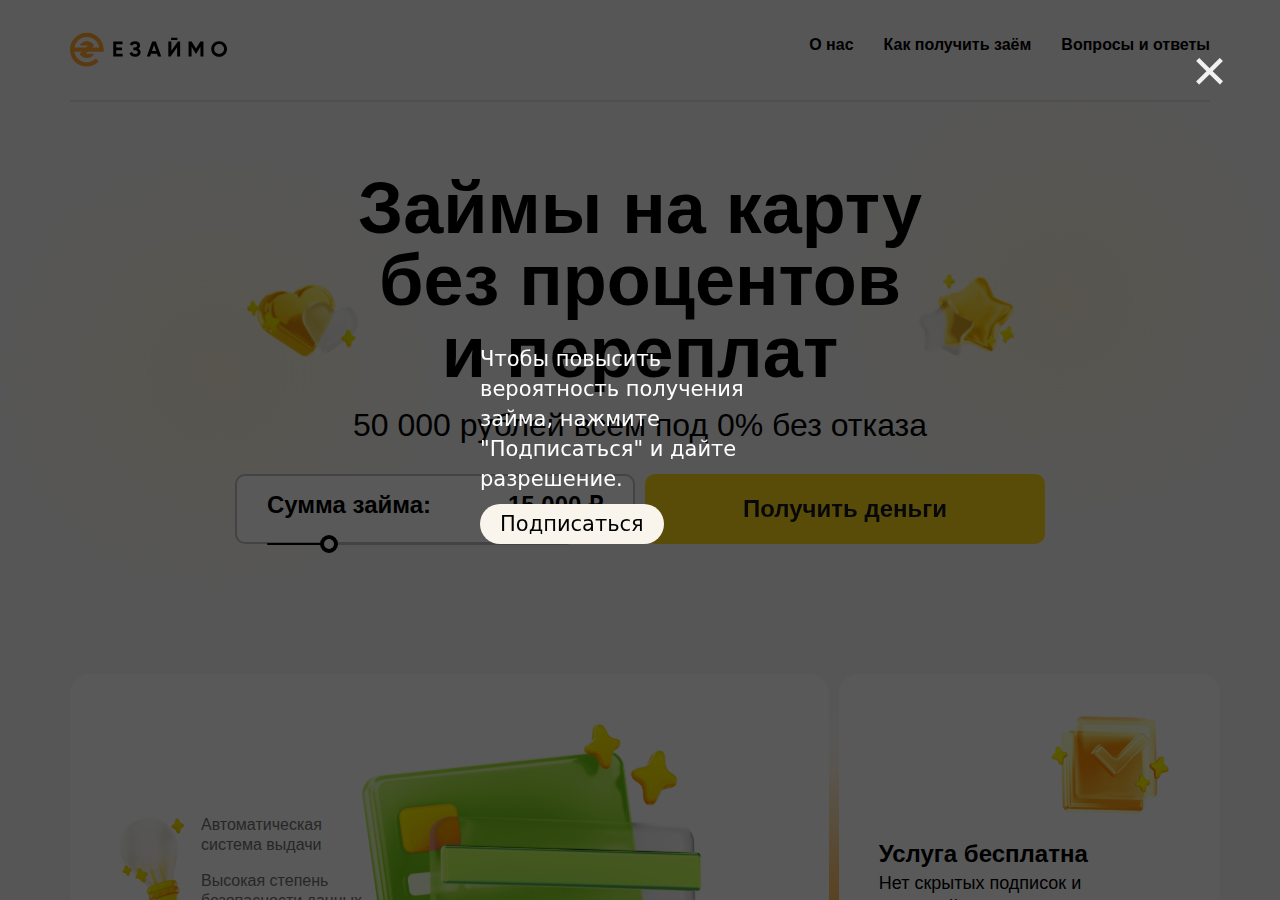Click the Получить деньги button
This screenshot has height=900, width=1280.
pyautogui.click(x=845, y=509)
